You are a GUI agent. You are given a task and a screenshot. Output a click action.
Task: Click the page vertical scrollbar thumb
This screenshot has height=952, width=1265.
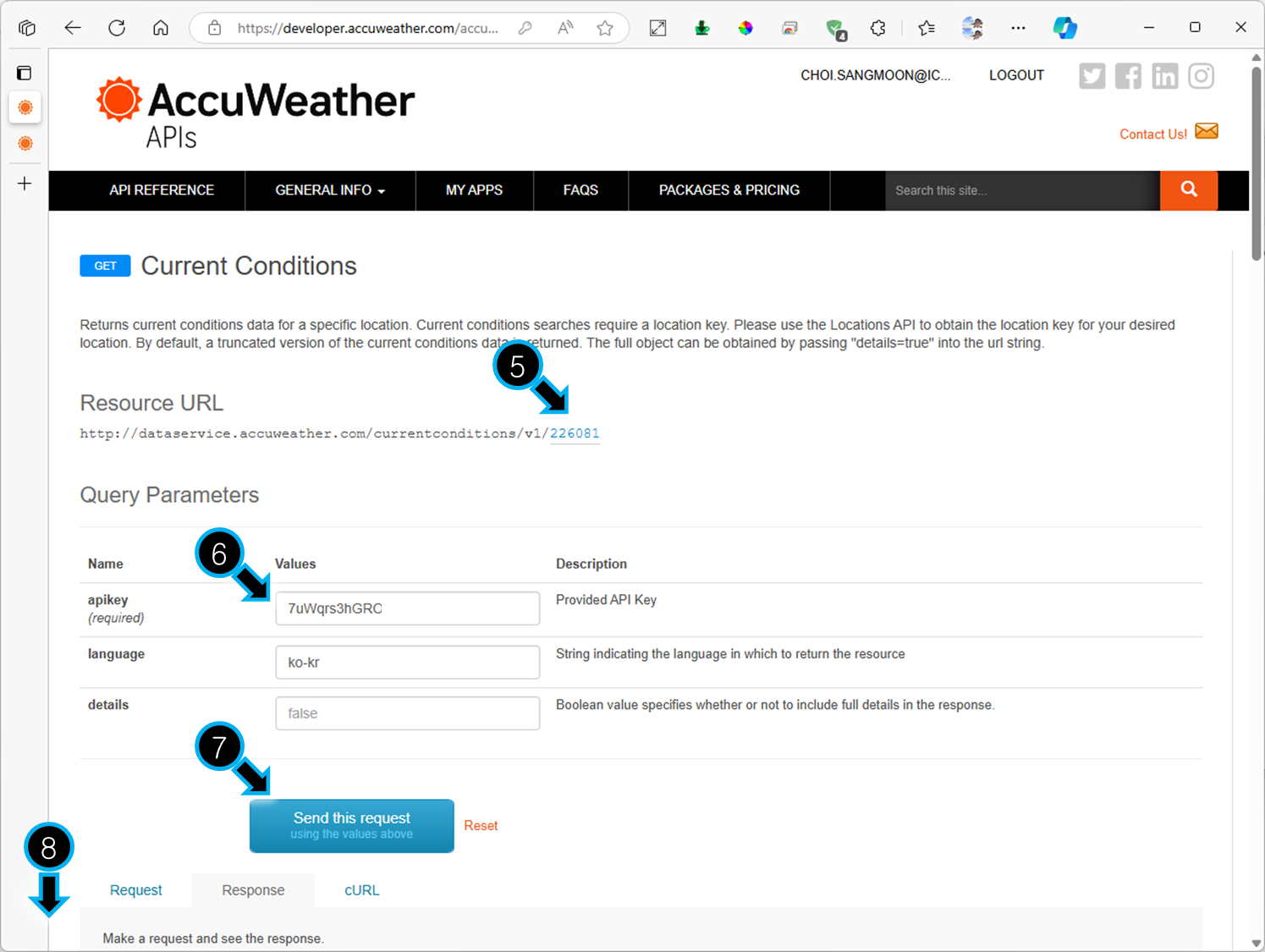tap(1257, 163)
